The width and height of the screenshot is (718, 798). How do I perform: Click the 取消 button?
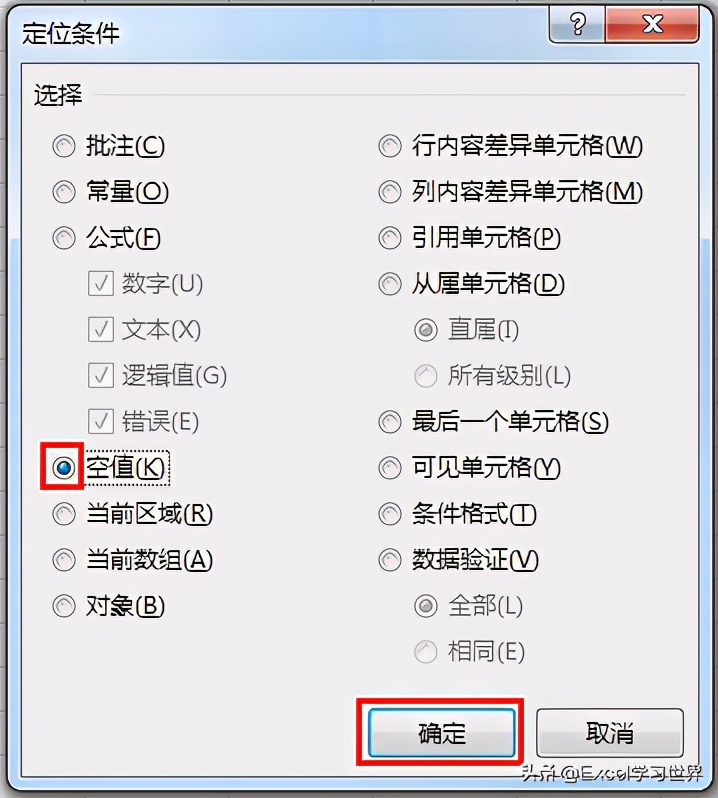[610, 733]
